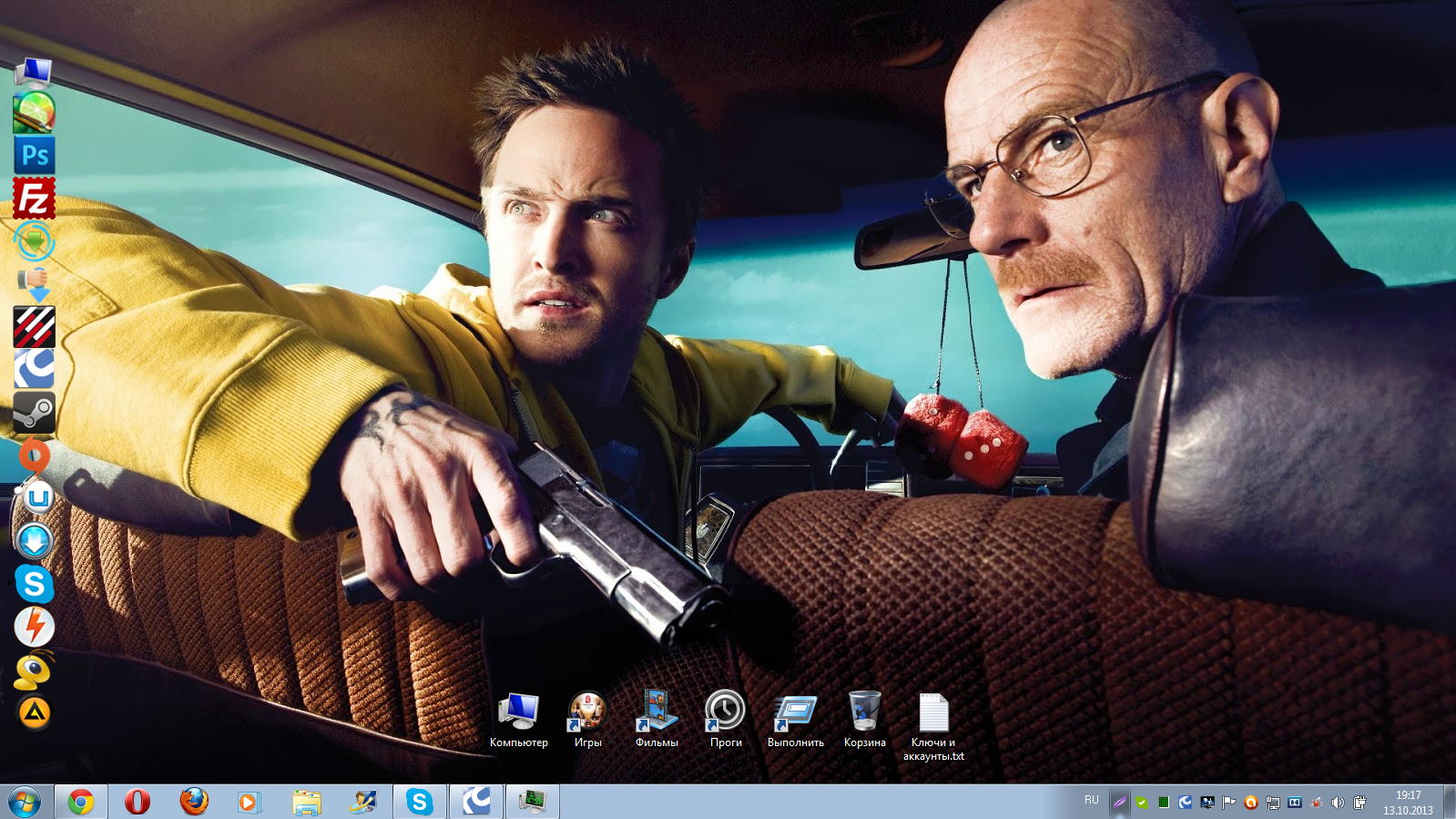This screenshot has height=819, width=1456.
Task: Open Windows Explorer folder on taskbar
Action: [x=307, y=802]
